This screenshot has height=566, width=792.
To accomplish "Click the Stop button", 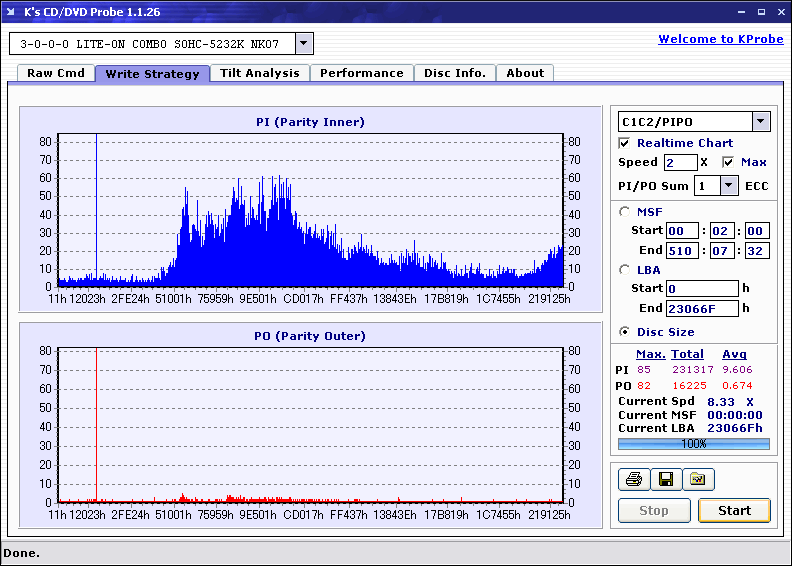I will tap(654, 510).
